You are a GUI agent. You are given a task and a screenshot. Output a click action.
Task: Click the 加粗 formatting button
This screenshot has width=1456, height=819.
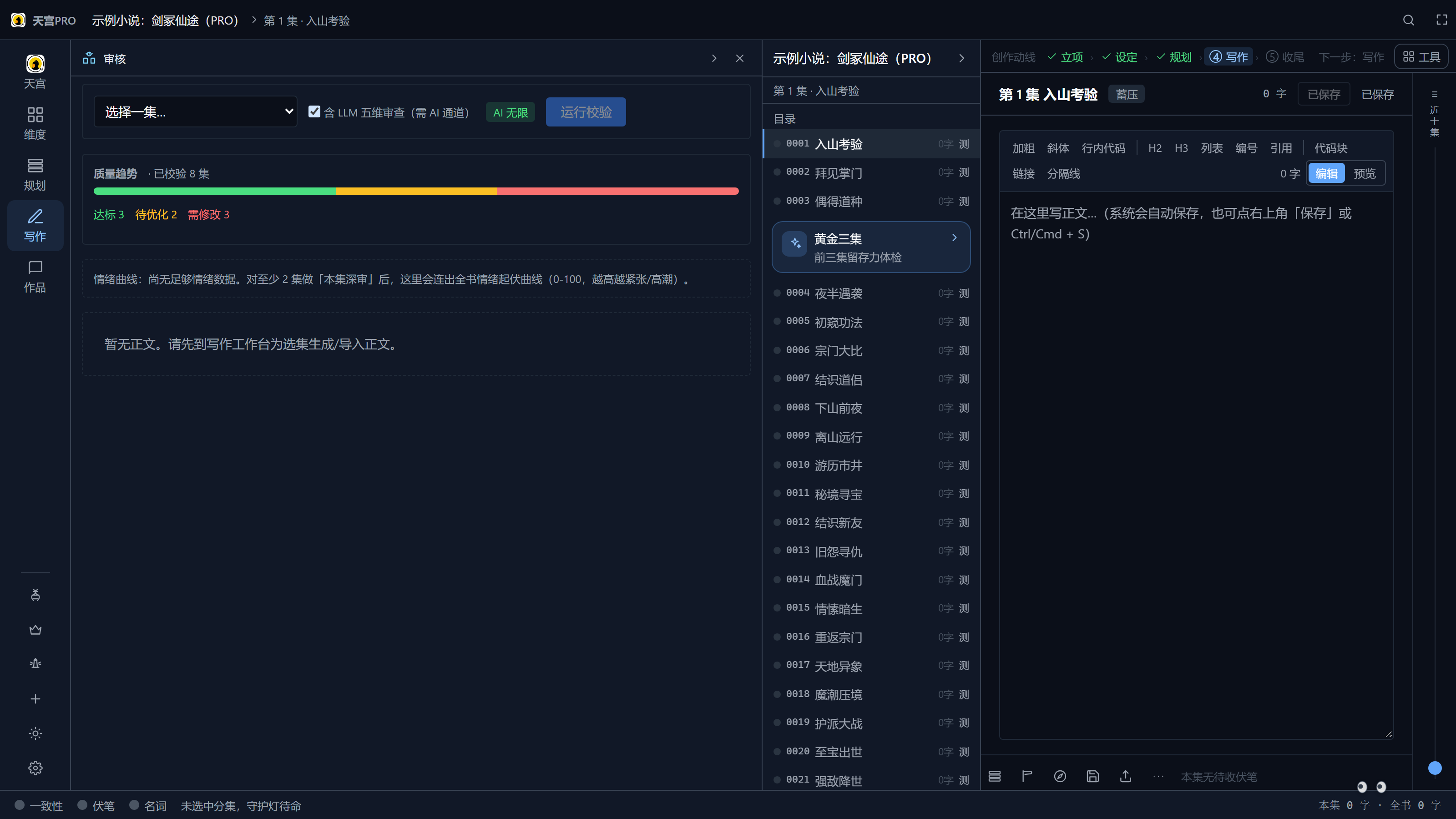1023,148
